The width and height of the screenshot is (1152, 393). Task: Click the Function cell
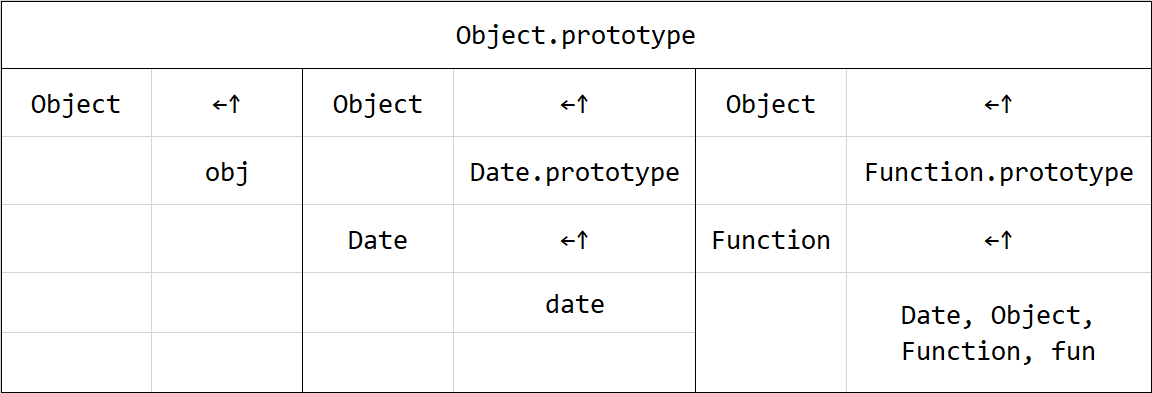point(771,239)
